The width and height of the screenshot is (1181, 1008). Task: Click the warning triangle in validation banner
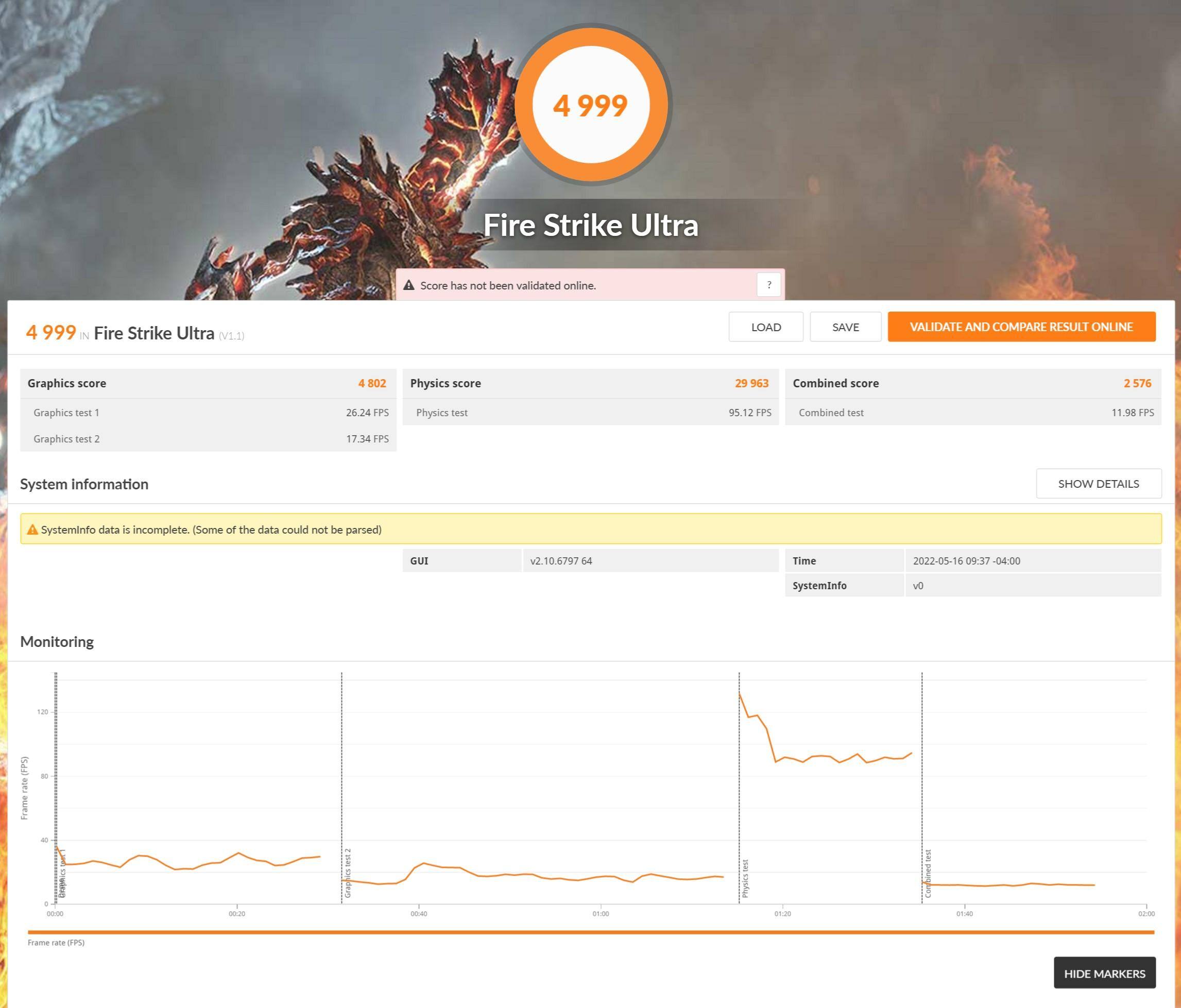tap(408, 285)
